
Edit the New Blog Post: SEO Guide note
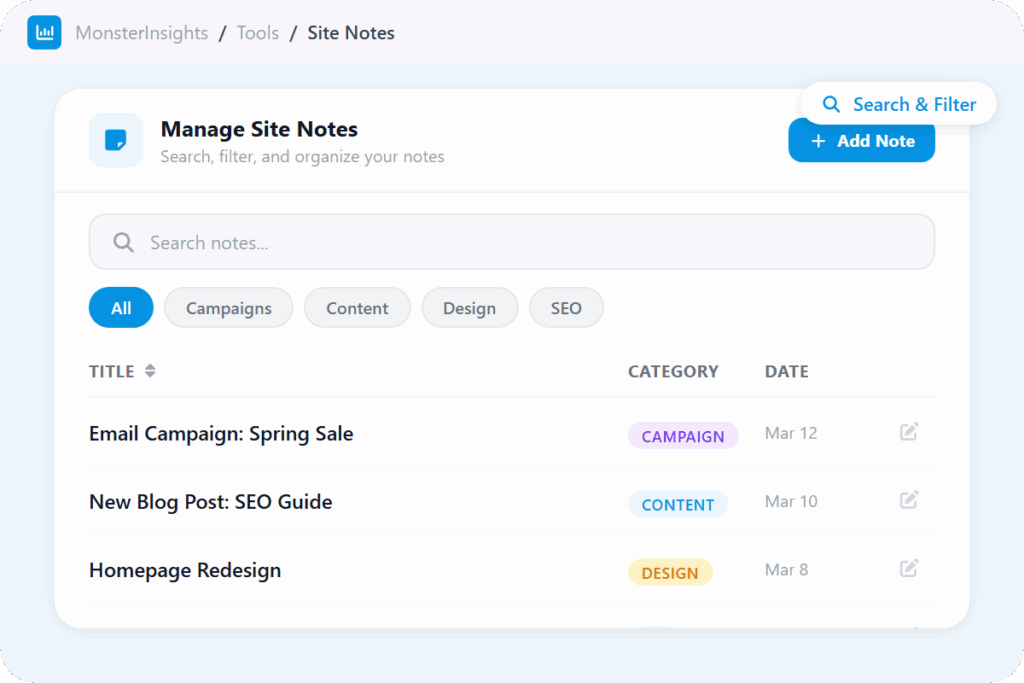tap(908, 500)
